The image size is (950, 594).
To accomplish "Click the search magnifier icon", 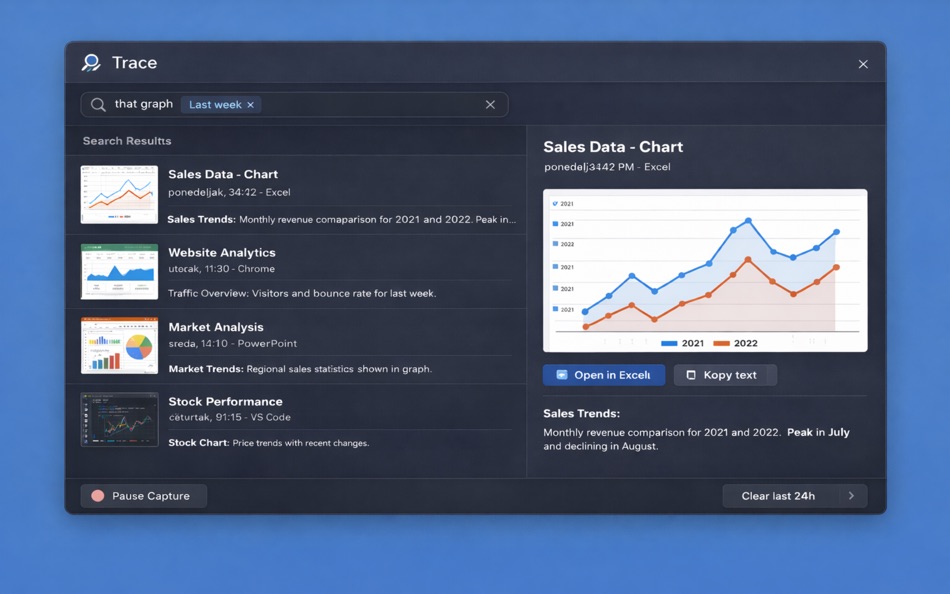I will click(98, 104).
